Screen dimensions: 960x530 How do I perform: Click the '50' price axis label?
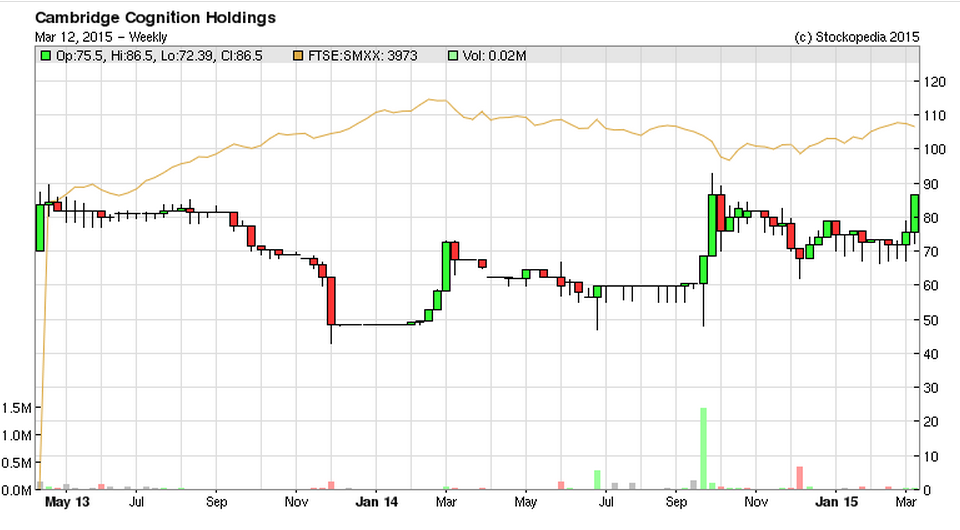click(931, 320)
